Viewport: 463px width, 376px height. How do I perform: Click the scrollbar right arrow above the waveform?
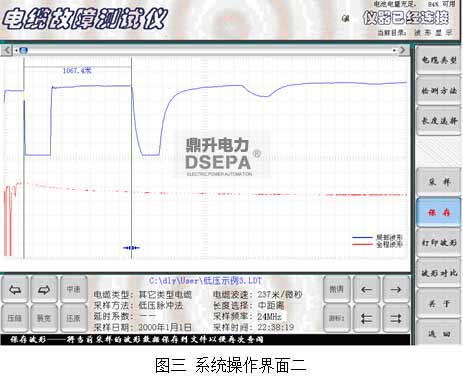(x=403, y=50)
